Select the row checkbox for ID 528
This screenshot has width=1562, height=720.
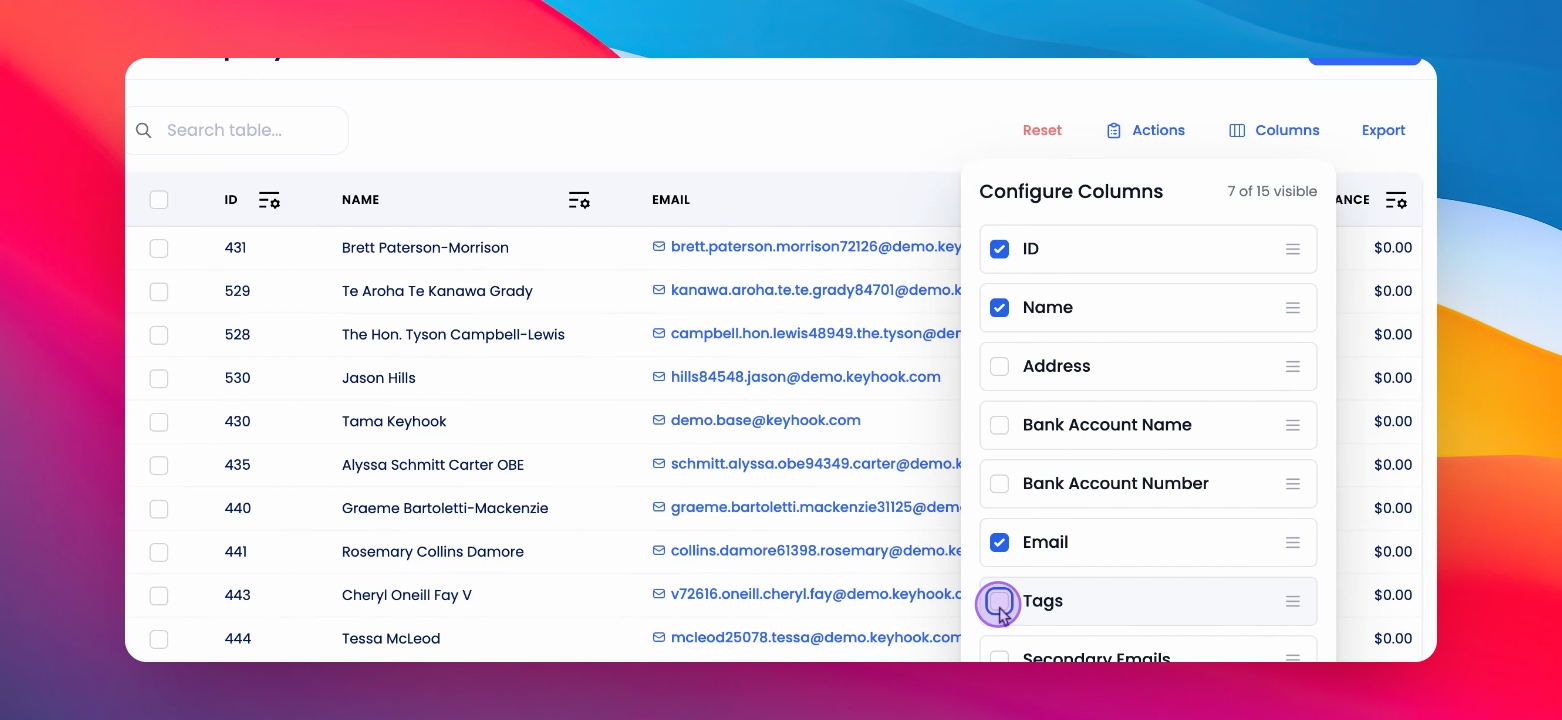(x=159, y=335)
